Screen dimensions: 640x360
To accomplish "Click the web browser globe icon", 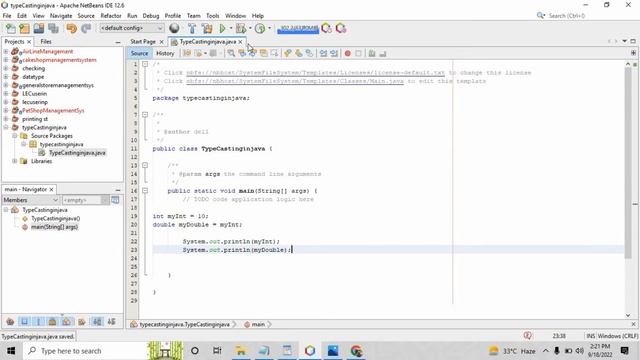I will click(x=174, y=28).
